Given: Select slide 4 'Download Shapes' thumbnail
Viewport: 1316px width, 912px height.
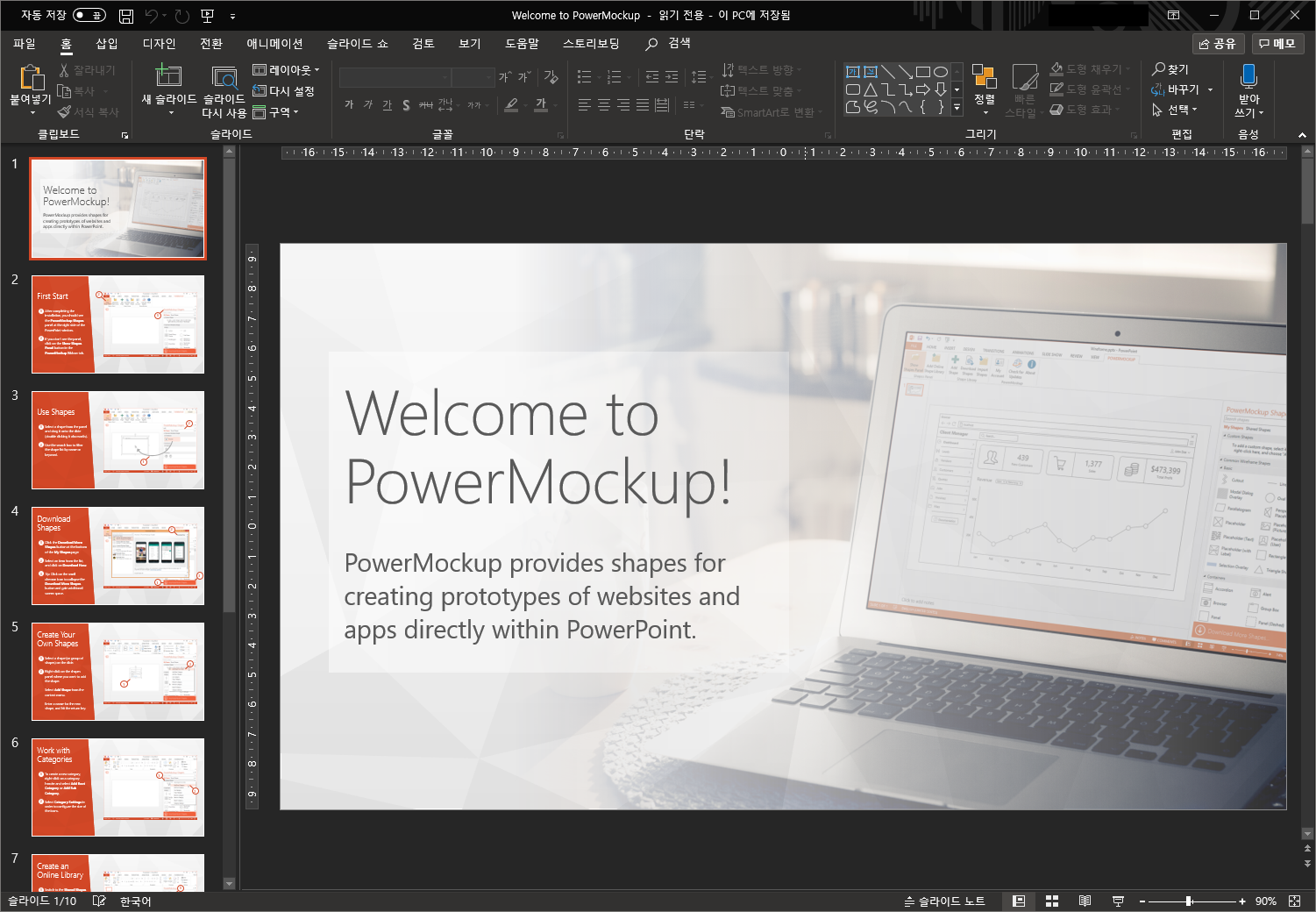Looking at the screenshot, I should [118, 556].
